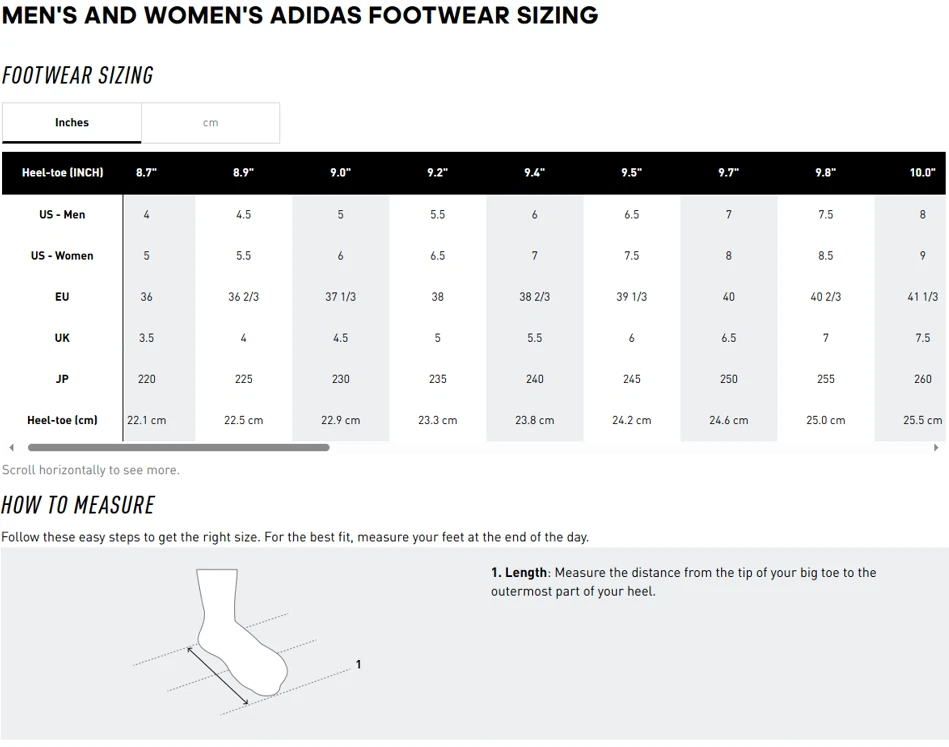Select the Inches tab
This screenshot has width=949, height=747.
coord(72,123)
